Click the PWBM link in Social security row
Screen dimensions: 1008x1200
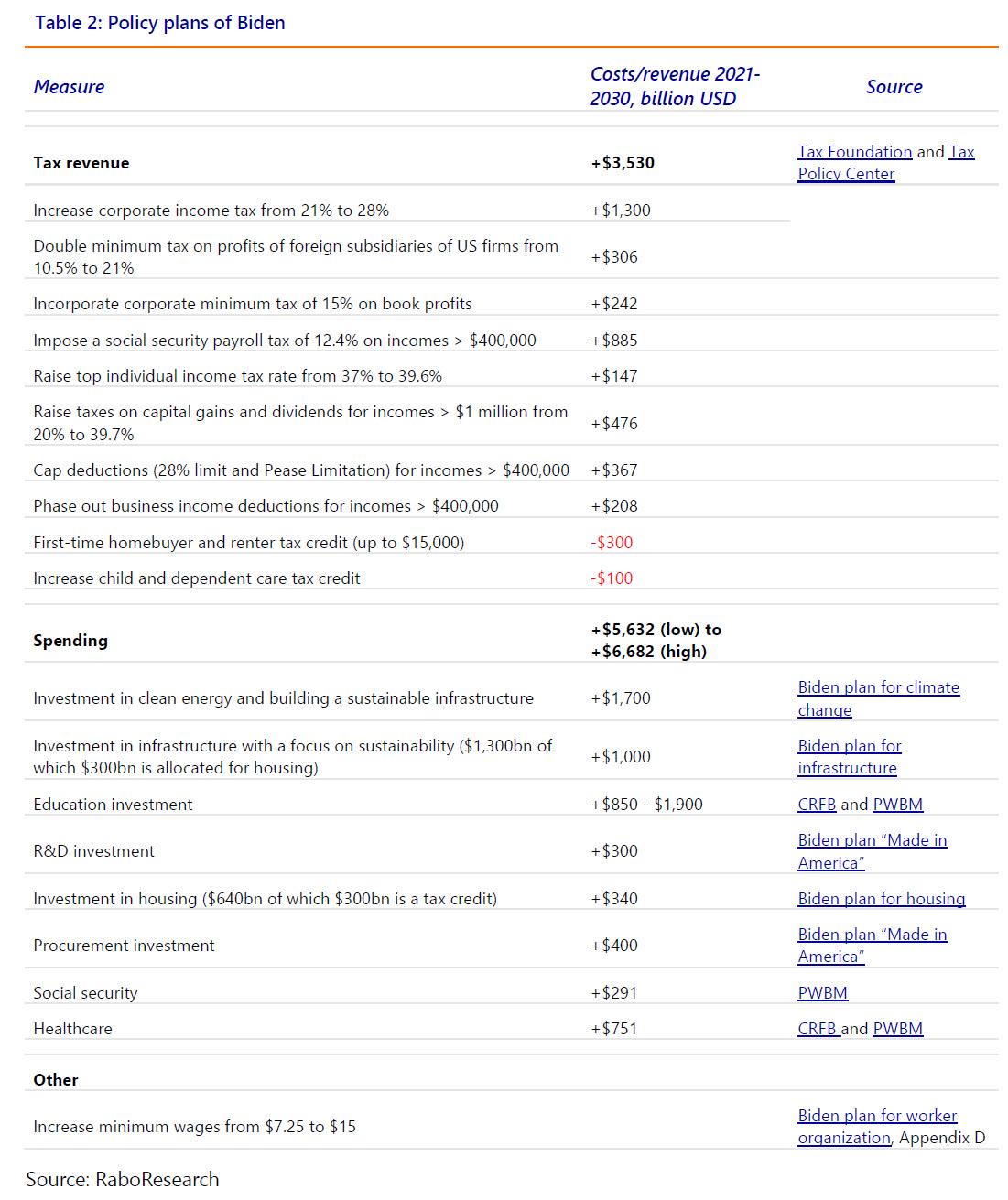[822, 993]
